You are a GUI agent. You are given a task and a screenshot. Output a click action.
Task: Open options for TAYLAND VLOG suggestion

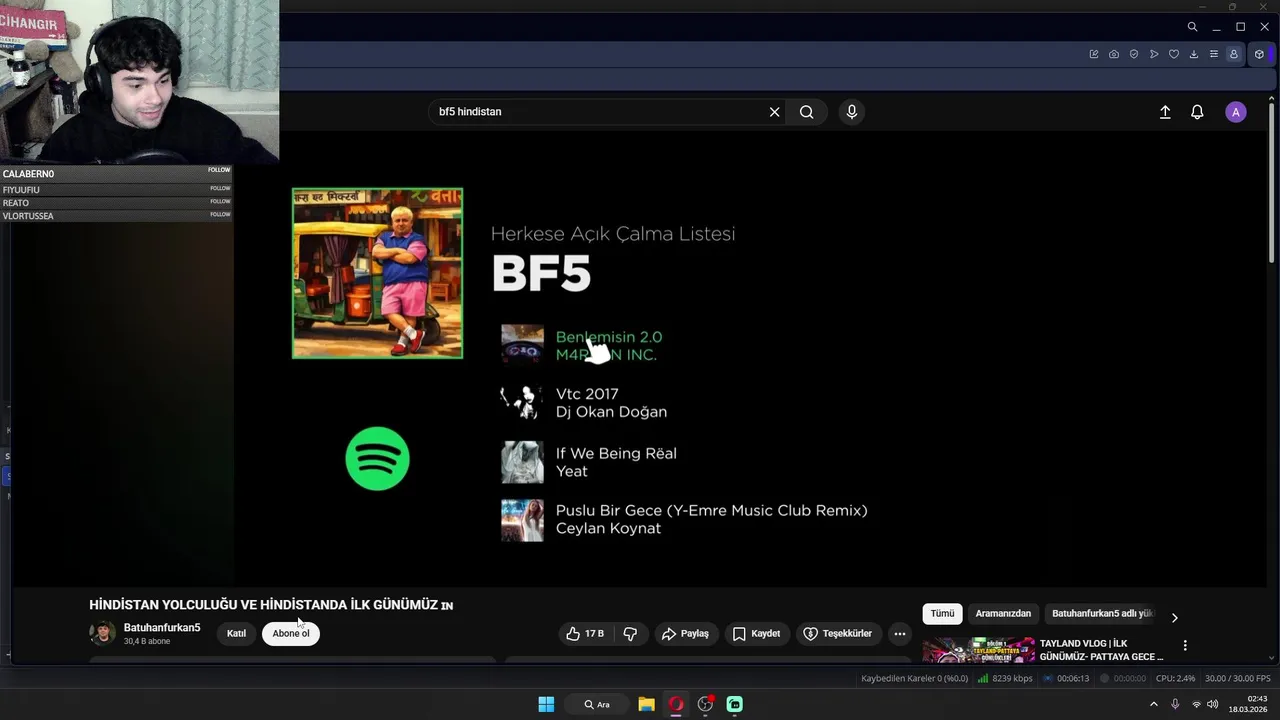pyautogui.click(x=1185, y=646)
